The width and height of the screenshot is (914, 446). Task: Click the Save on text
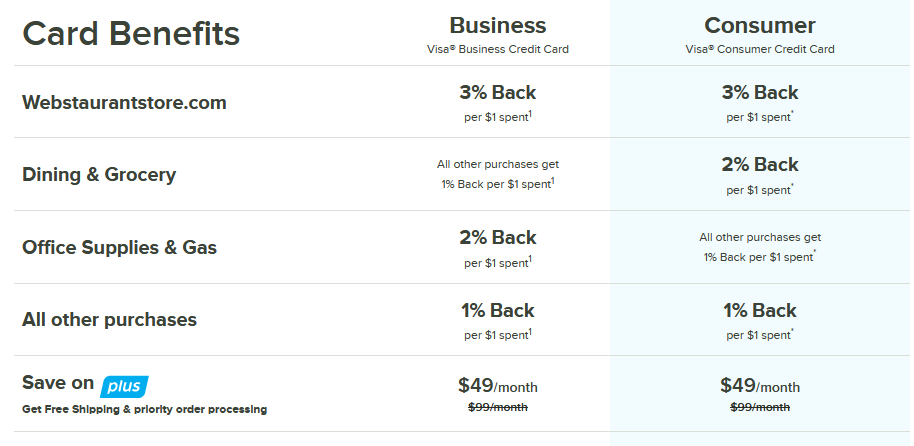pos(58,383)
